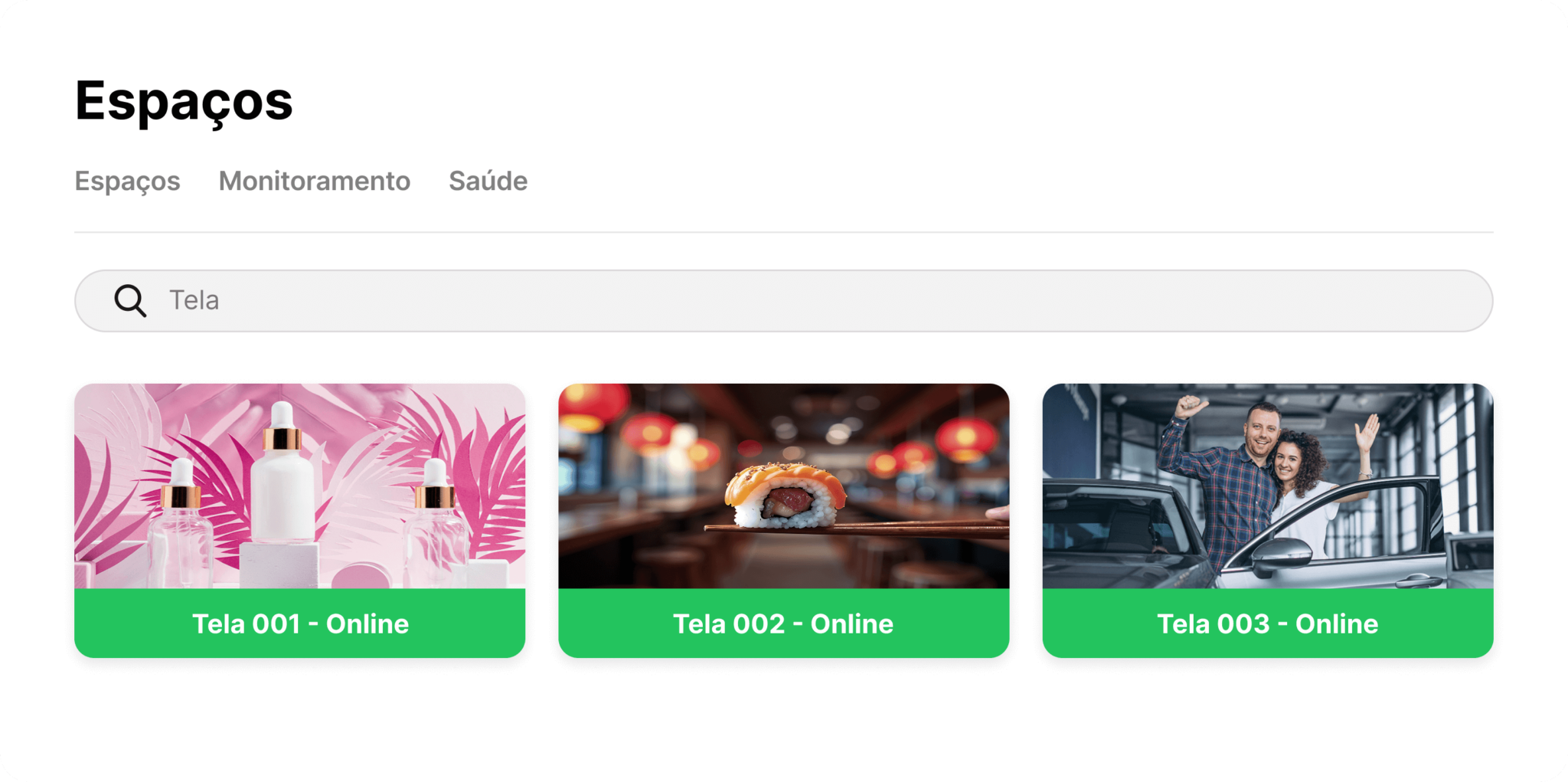This screenshot has width=1568, height=782.
Task: Open the car dealership couple thumbnail
Action: pyautogui.click(x=1267, y=486)
